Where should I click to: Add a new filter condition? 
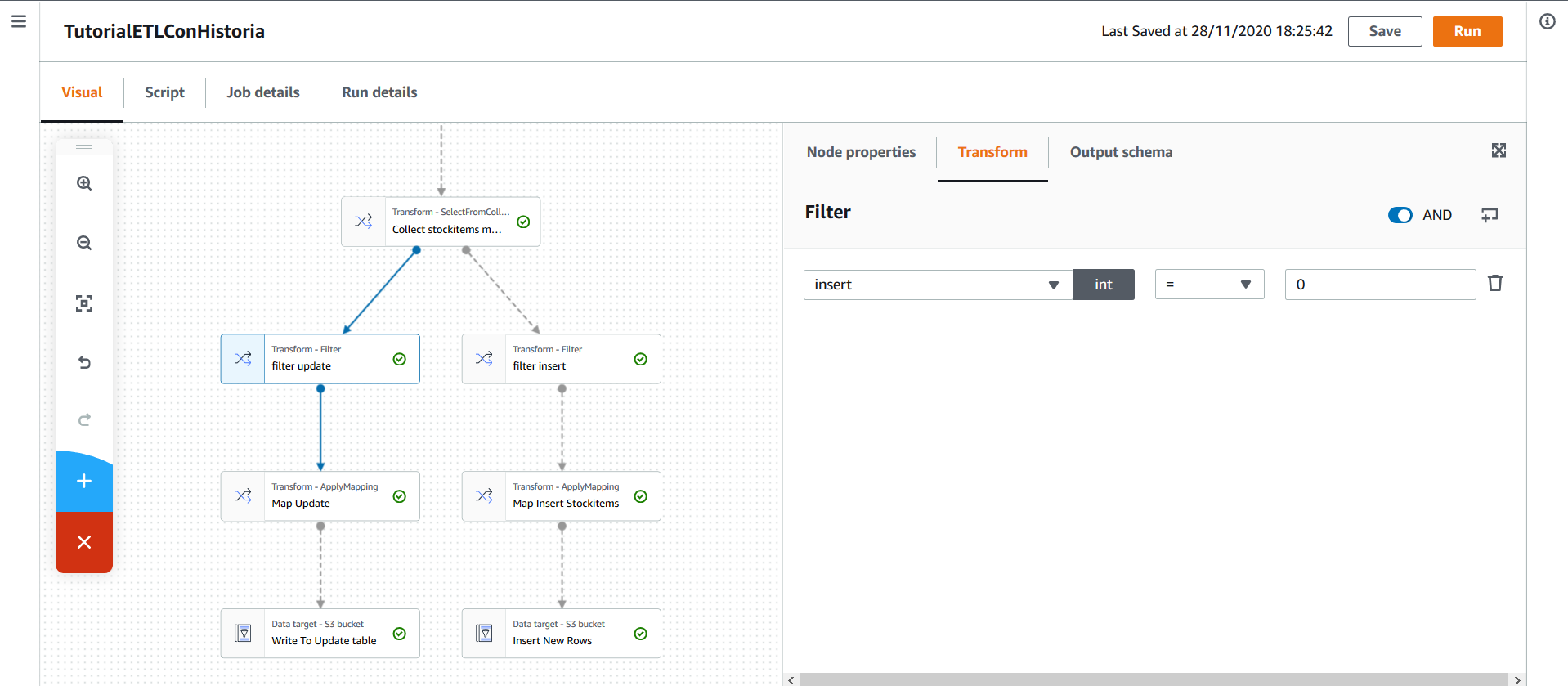point(1490,215)
